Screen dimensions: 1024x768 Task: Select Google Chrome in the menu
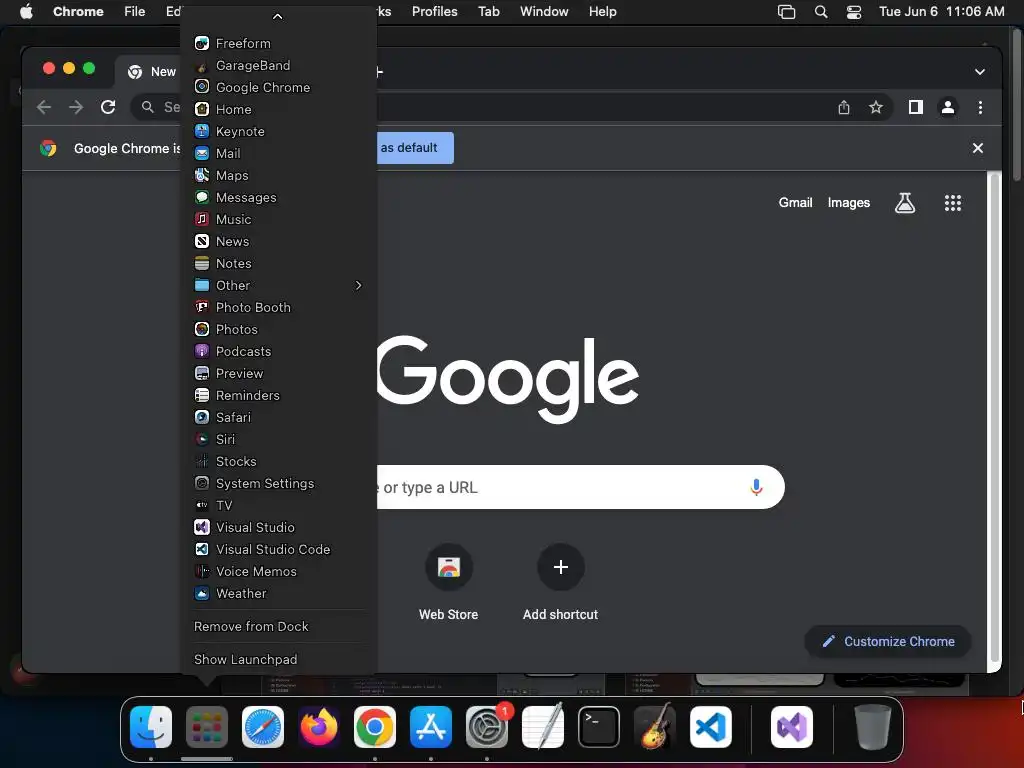coord(278,88)
